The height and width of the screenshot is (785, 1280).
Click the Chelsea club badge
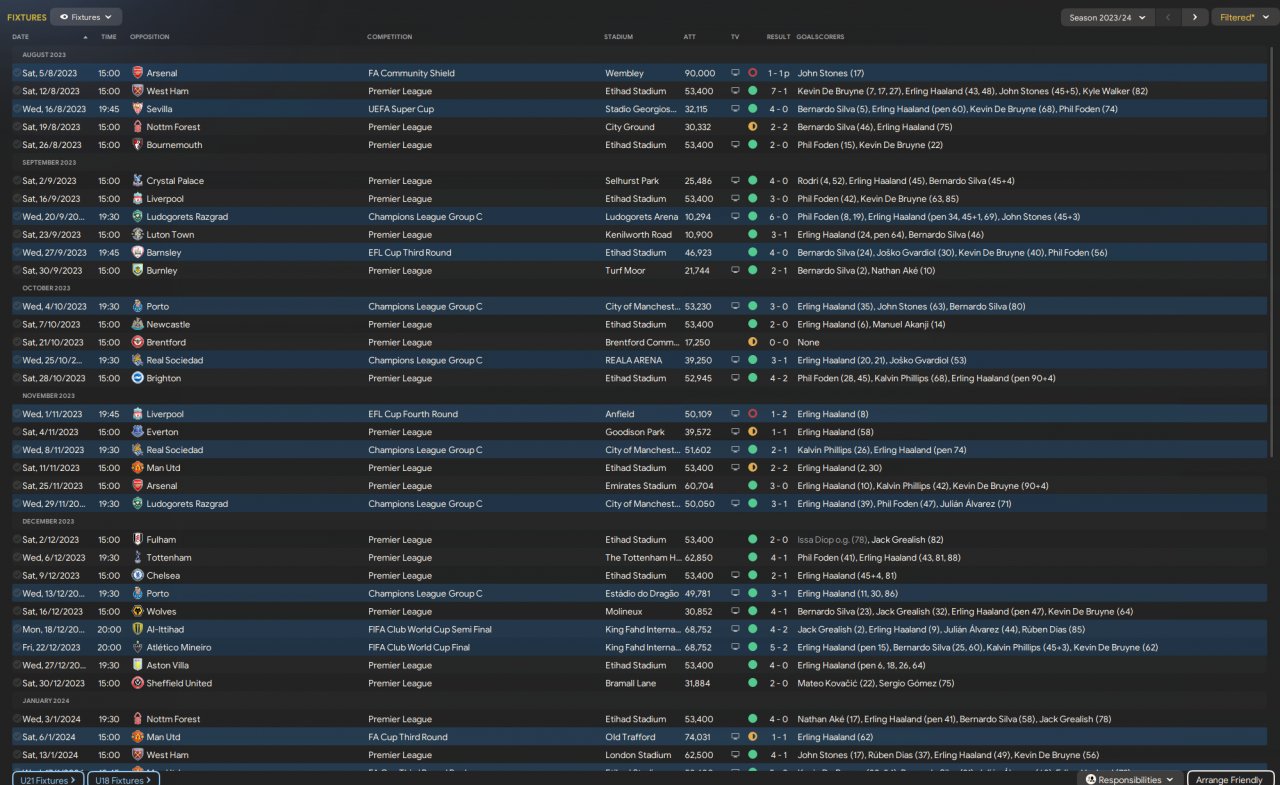[137, 576]
